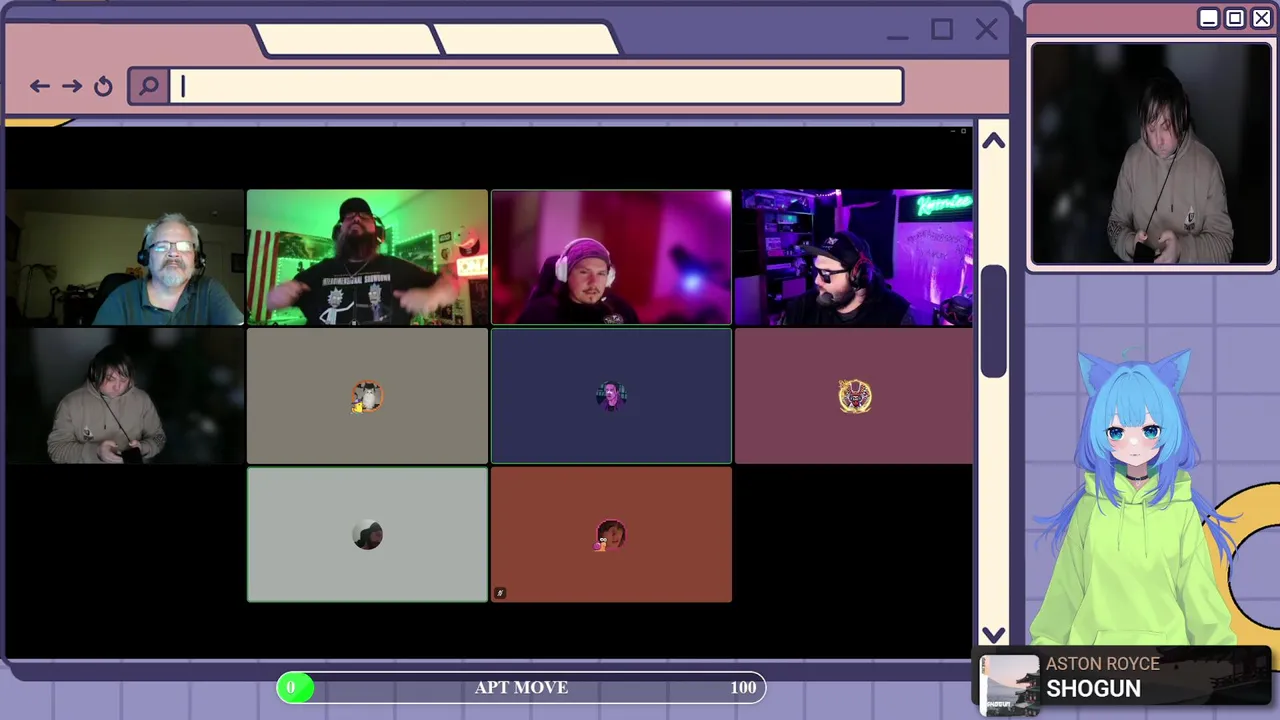Click the webcam feed in the overlay window
The height and width of the screenshot is (720, 1280).
(1151, 154)
